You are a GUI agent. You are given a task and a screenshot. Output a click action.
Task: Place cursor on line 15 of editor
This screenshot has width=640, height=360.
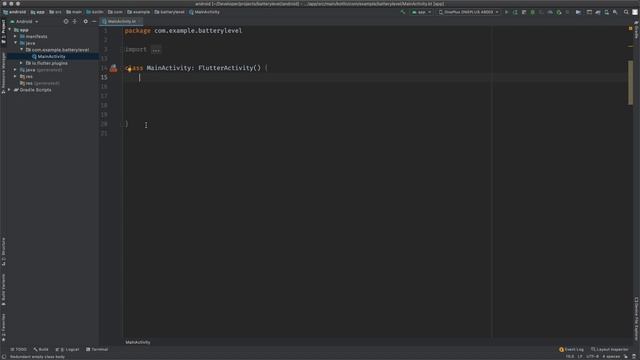376,77
